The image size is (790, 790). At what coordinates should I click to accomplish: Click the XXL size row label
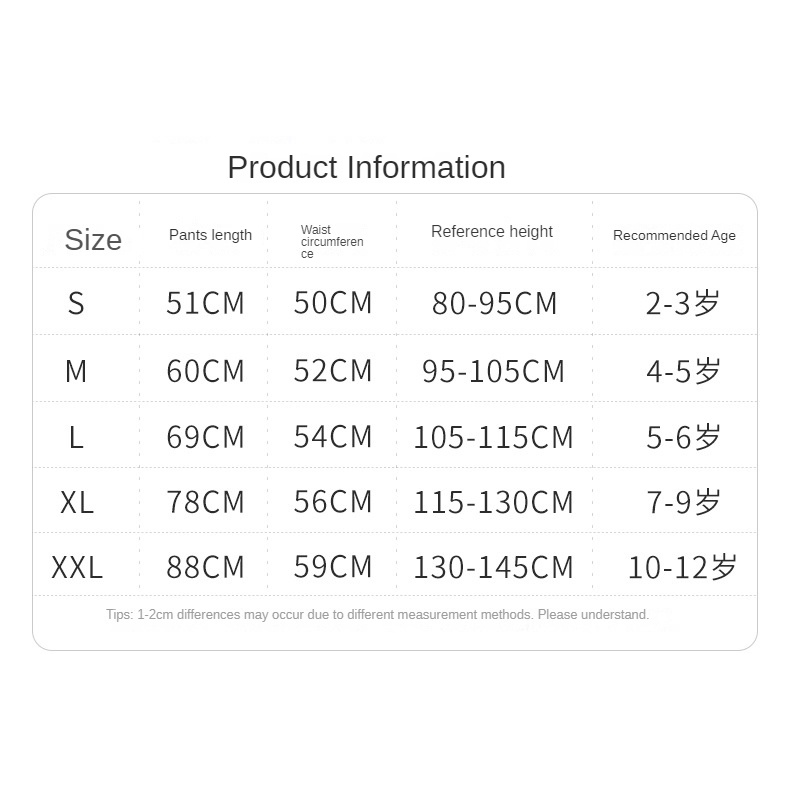pyautogui.click(x=77, y=568)
